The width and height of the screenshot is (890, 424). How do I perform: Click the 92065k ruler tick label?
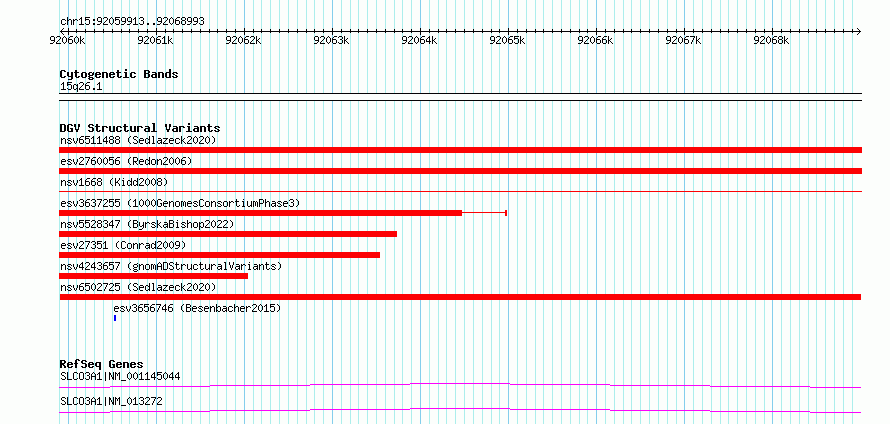click(x=507, y=41)
